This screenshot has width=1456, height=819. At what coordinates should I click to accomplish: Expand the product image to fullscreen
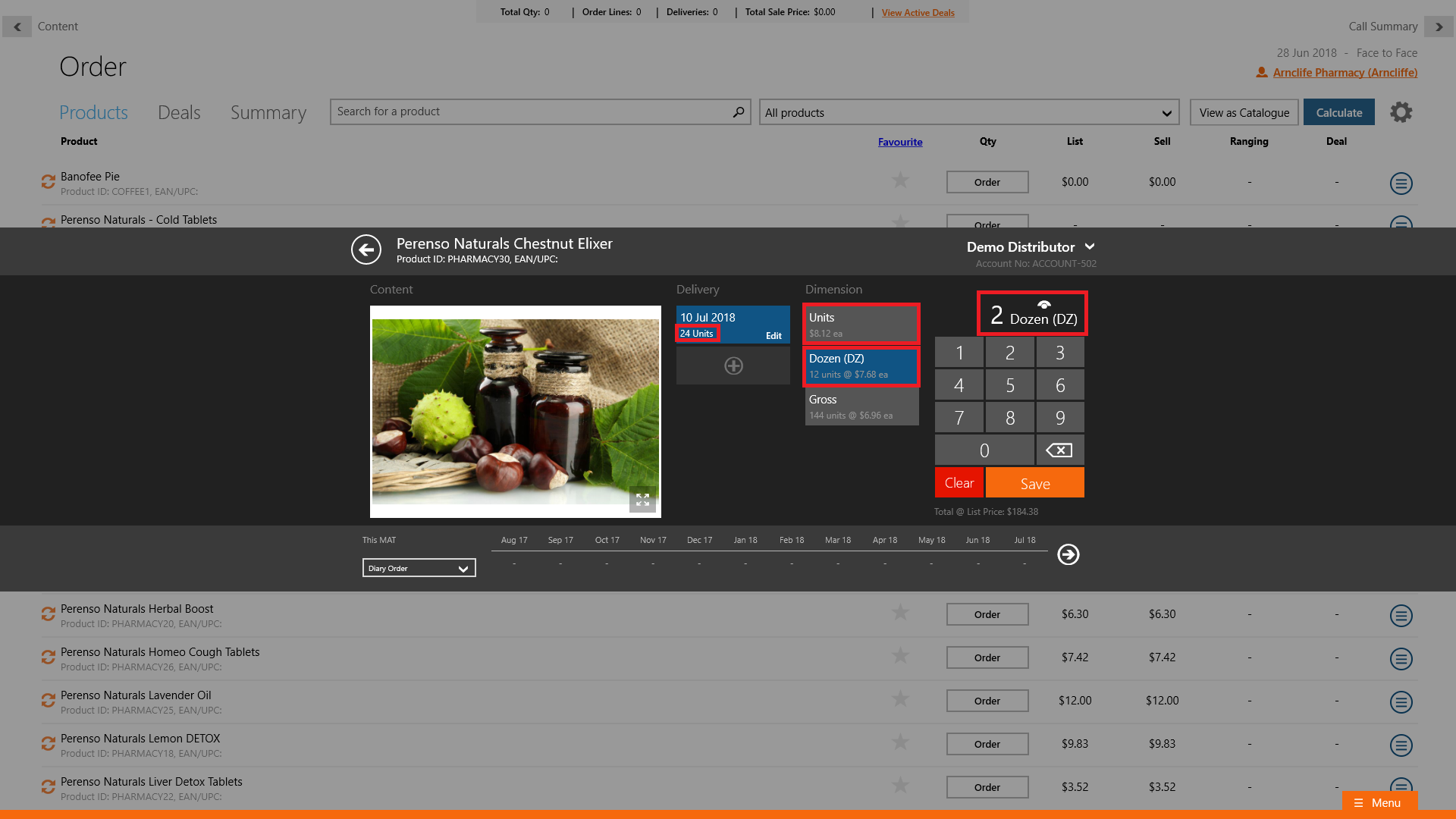[x=642, y=500]
